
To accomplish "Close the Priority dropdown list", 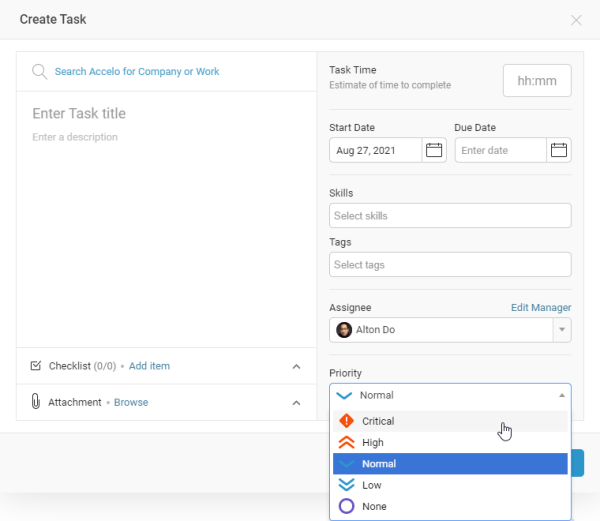I will tap(561, 395).
